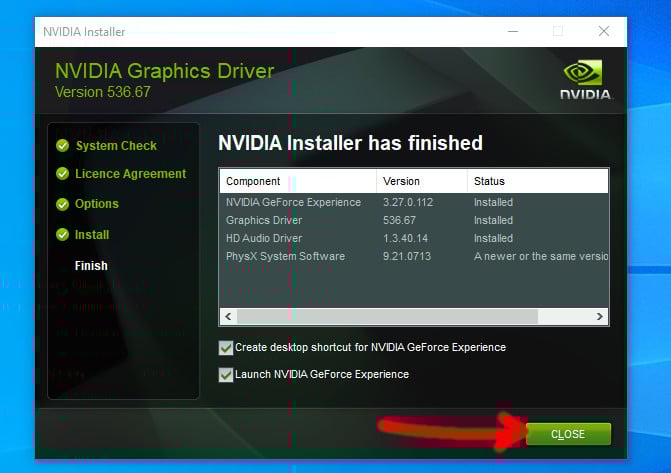Click the horizontal scrollbar left arrow

(228, 316)
